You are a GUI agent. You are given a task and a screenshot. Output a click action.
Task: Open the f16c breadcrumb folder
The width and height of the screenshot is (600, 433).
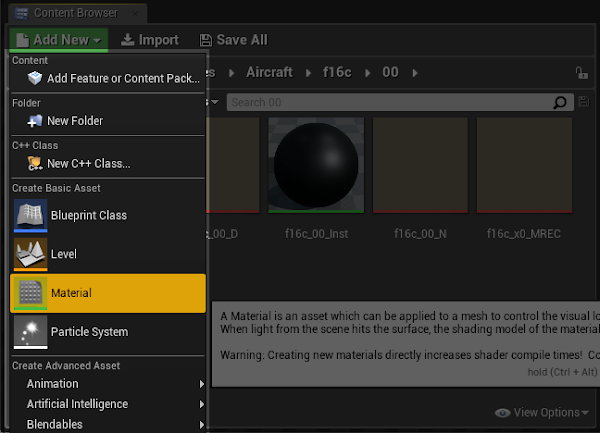(x=337, y=72)
